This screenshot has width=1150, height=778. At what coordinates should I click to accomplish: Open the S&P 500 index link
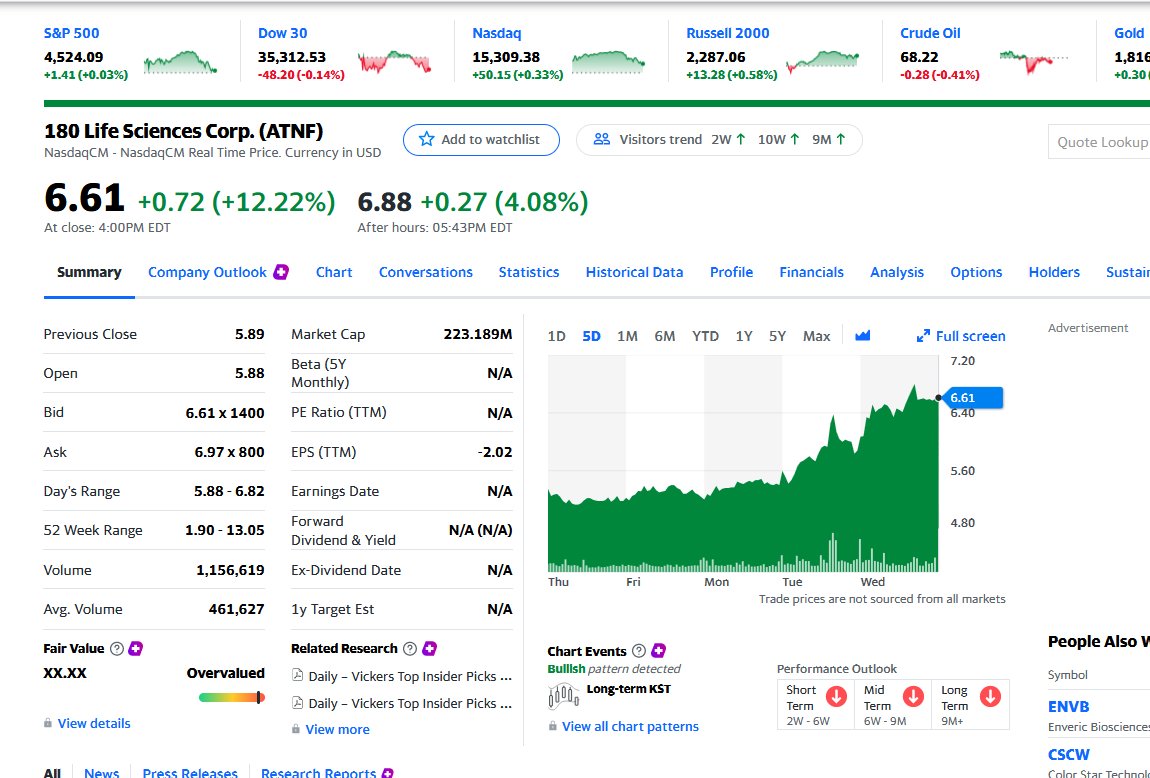71,33
